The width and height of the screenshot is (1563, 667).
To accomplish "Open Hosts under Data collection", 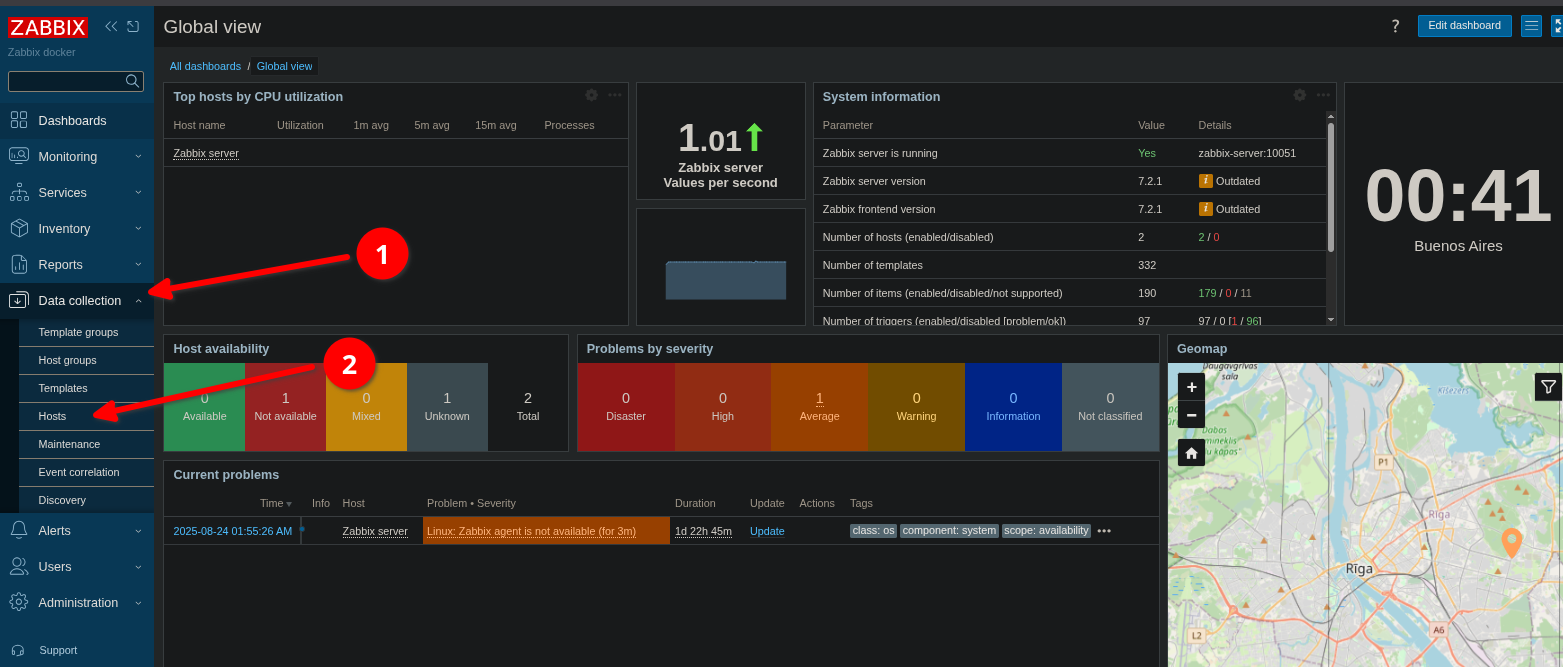I will point(52,416).
